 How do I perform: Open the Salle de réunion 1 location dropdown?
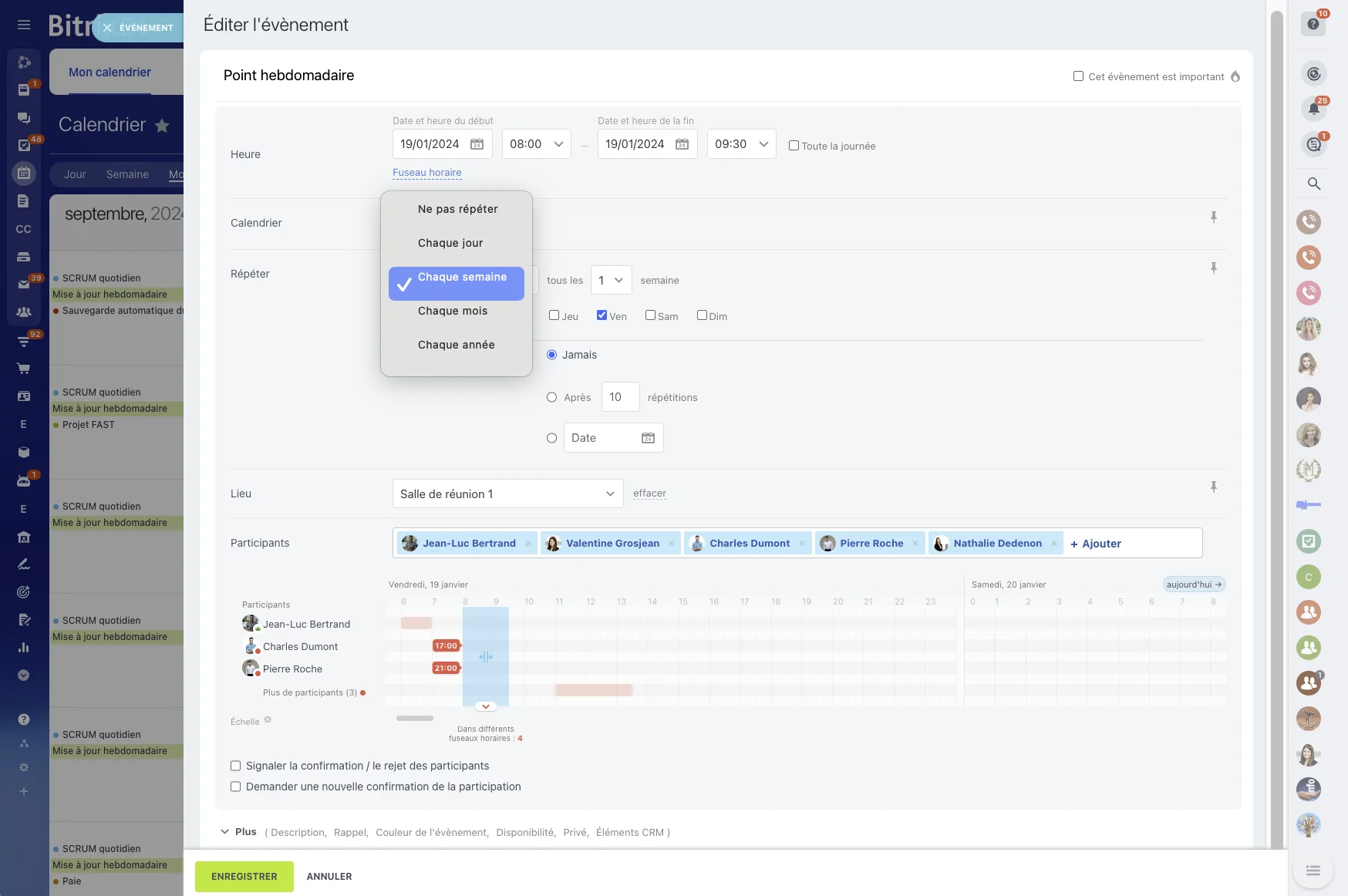pyautogui.click(x=507, y=494)
